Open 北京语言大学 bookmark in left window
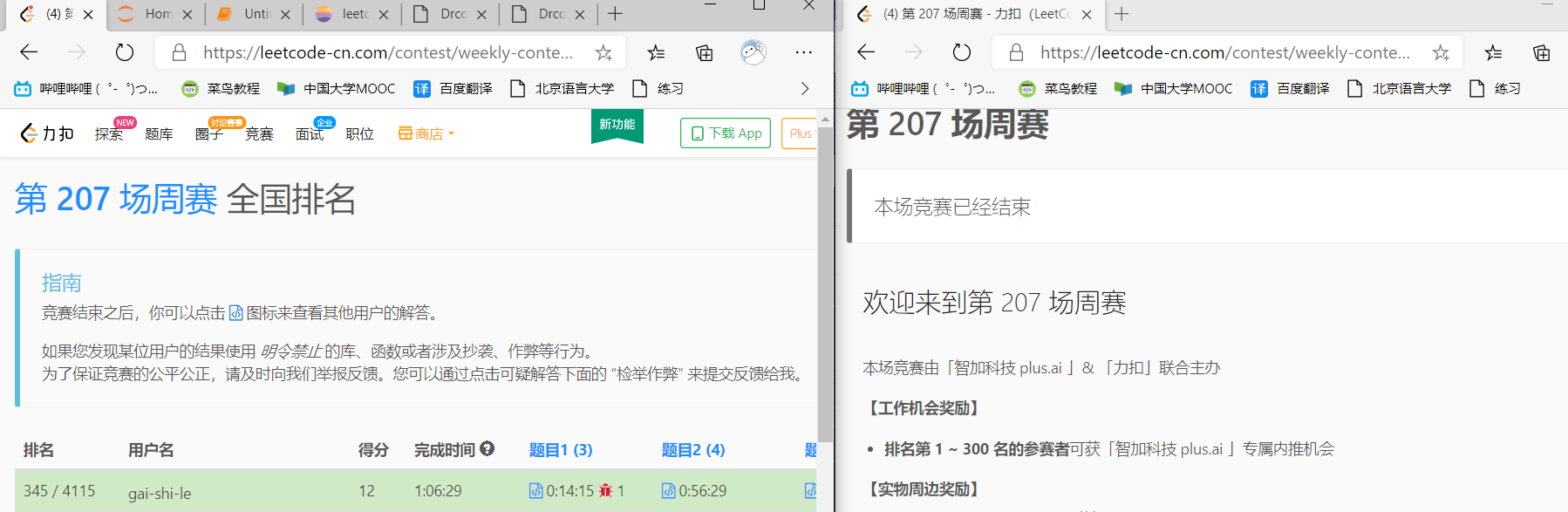This screenshot has width=1568, height=512. (562, 88)
